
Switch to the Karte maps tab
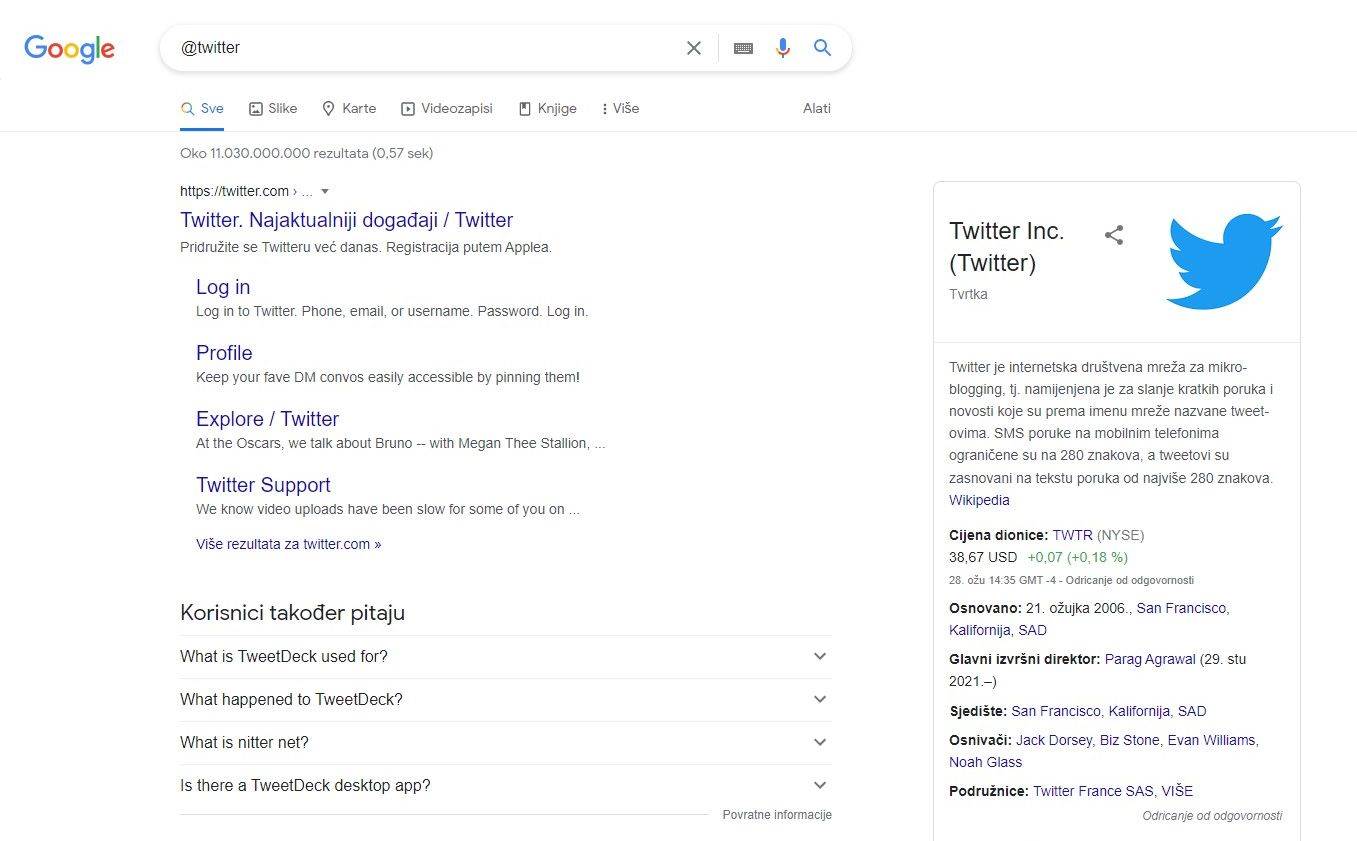[348, 109]
